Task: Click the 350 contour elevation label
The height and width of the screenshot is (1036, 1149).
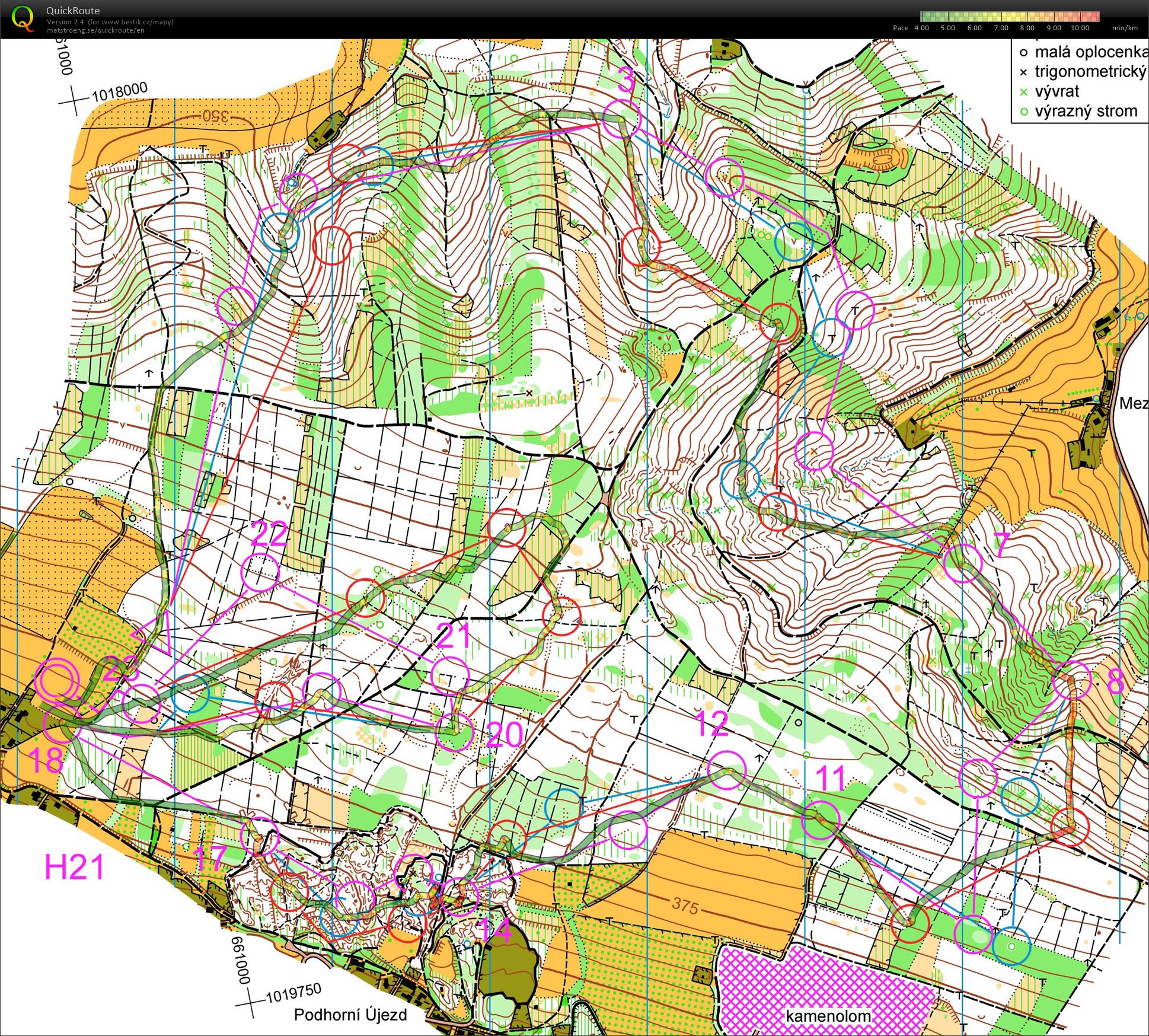Action: pyautogui.click(x=216, y=116)
